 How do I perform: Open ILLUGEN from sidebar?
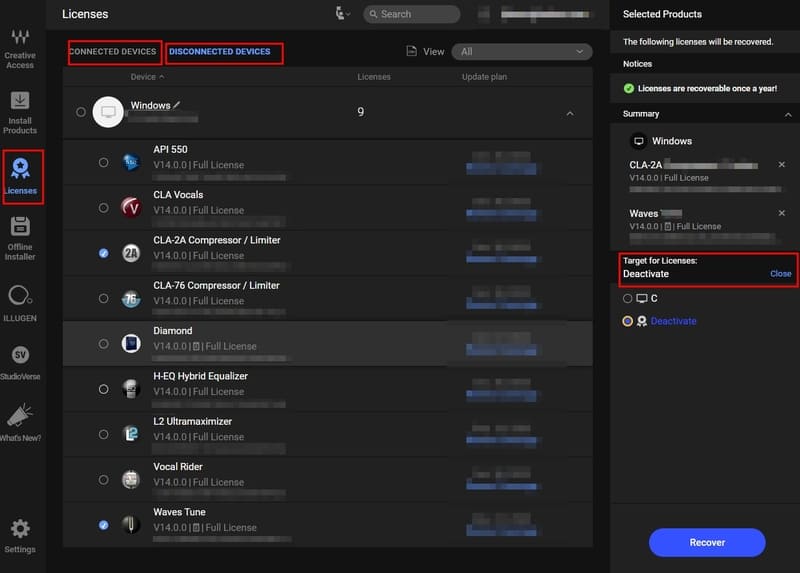pos(20,304)
